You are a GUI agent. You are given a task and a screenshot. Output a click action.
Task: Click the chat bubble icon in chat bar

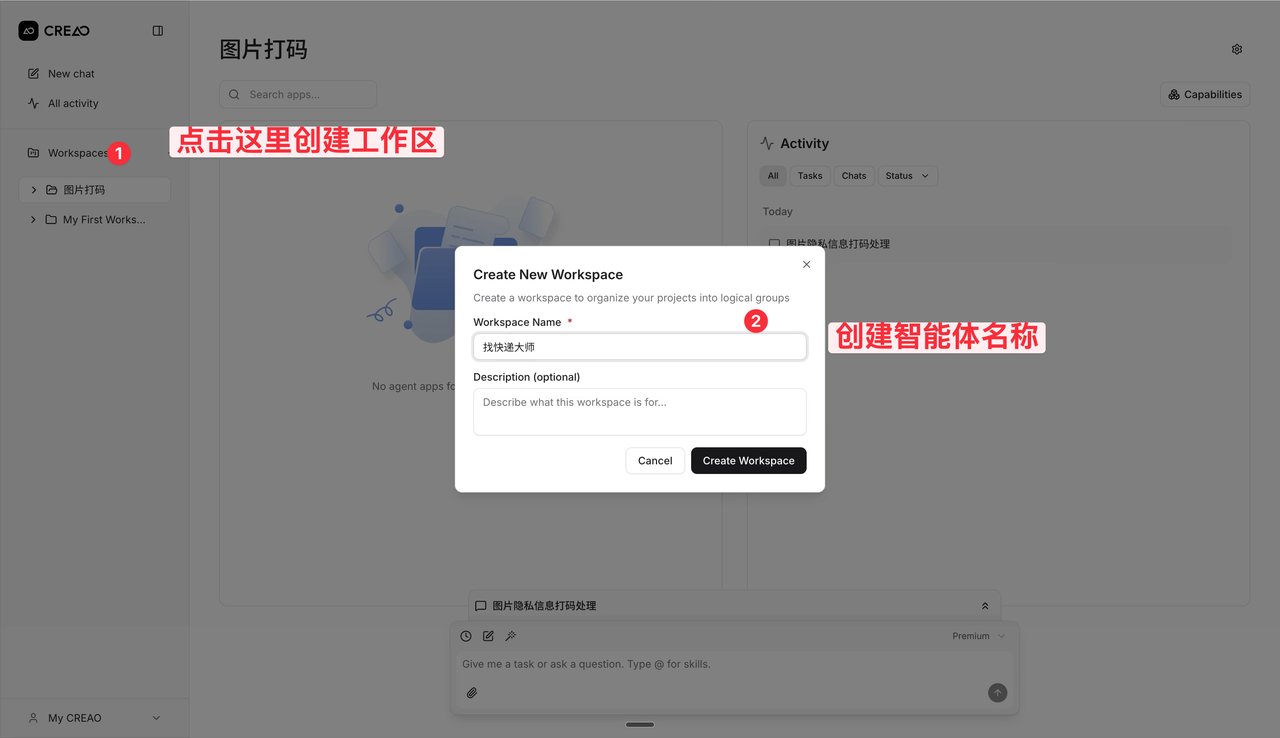point(481,606)
